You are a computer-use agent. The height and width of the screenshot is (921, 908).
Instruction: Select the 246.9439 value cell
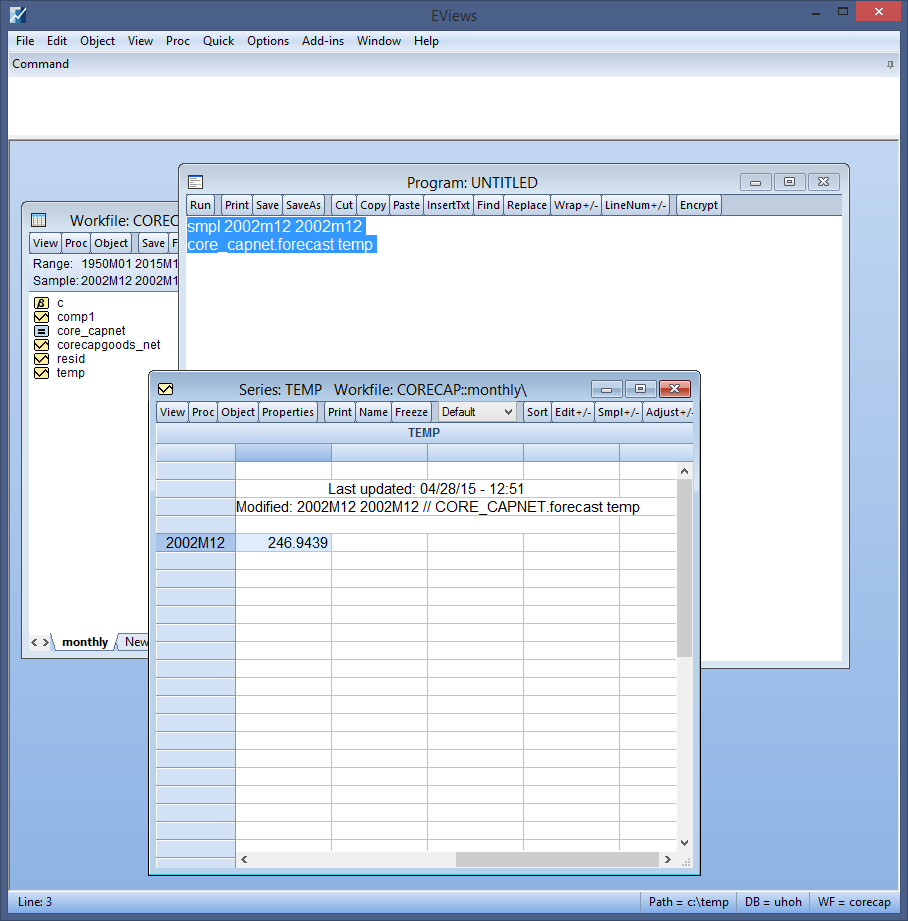(x=284, y=543)
